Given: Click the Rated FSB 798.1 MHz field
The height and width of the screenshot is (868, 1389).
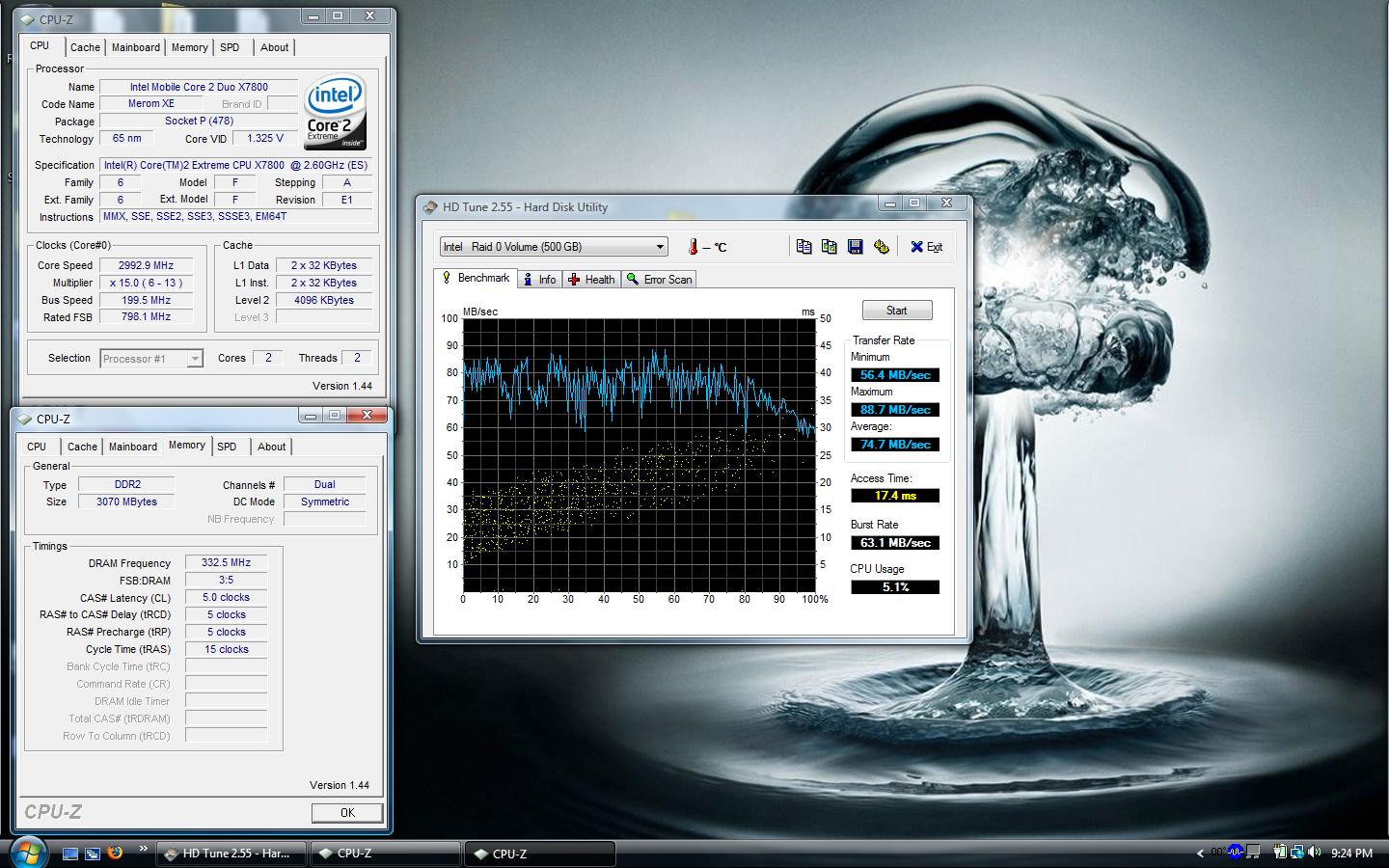Looking at the screenshot, I should coord(147,317).
